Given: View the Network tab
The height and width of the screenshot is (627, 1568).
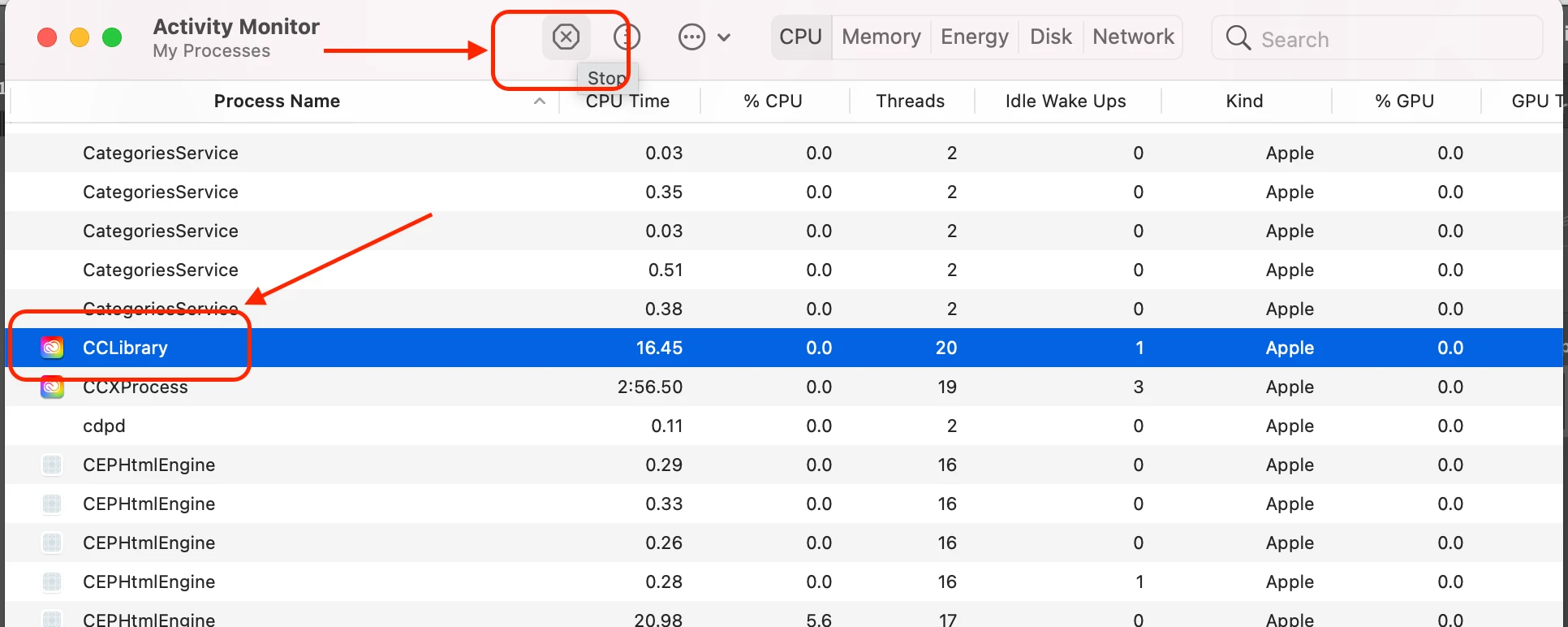Looking at the screenshot, I should click(1133, 37).
